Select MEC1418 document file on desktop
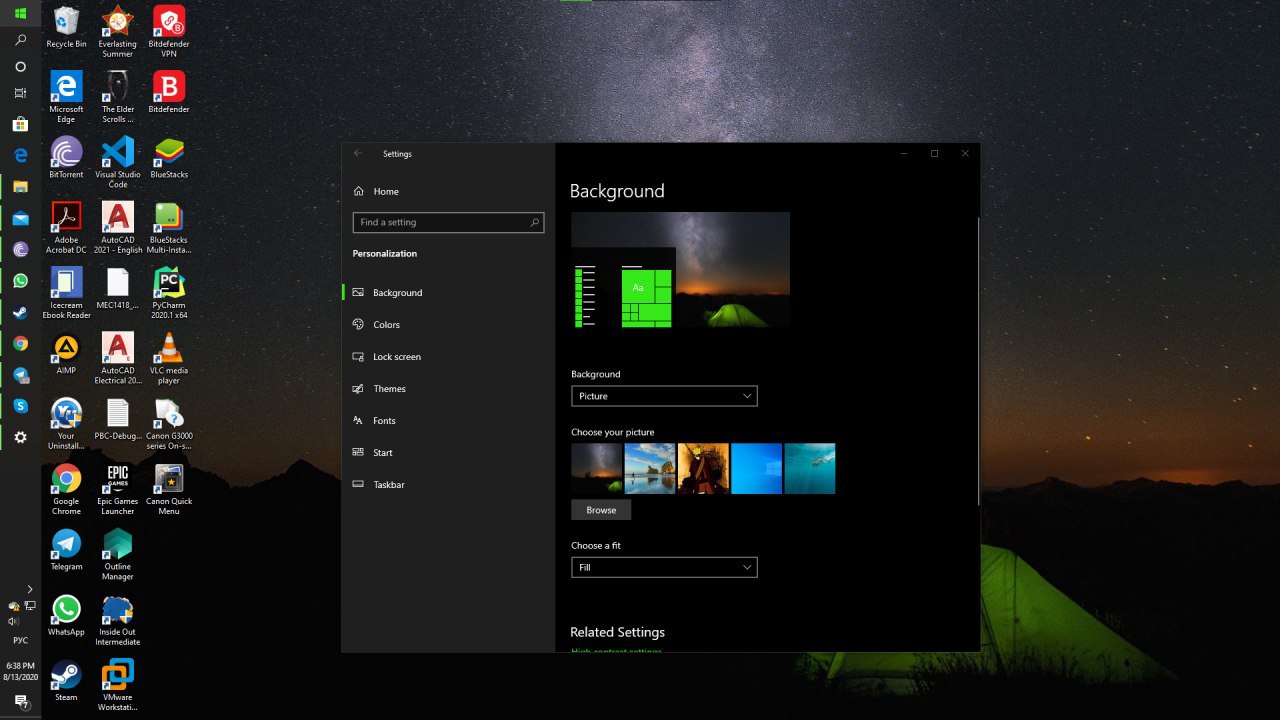Viewport: 1280px width, 720px height. pos(117,290)
